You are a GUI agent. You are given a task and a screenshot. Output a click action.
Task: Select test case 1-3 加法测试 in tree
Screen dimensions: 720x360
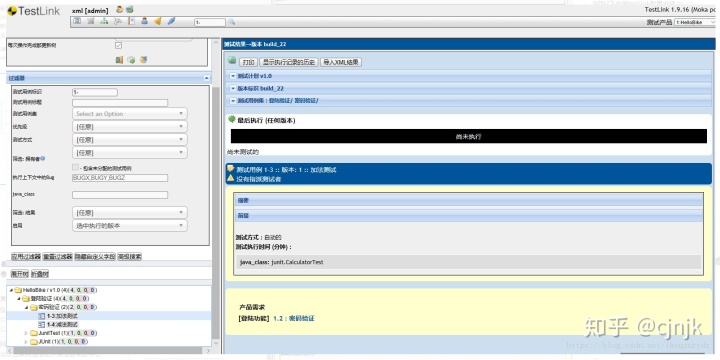62,316
